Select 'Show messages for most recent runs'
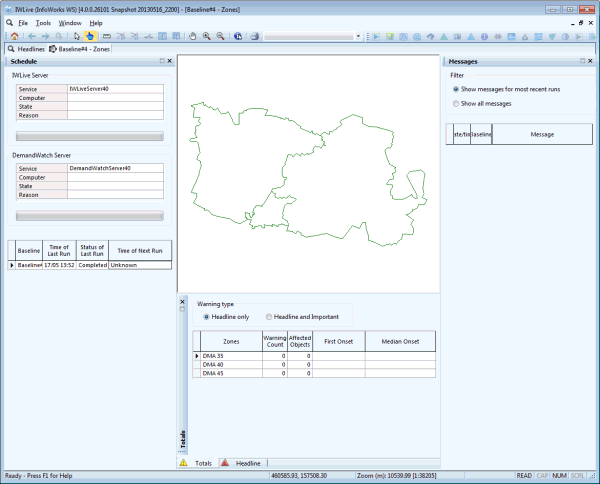 [456, 89]
